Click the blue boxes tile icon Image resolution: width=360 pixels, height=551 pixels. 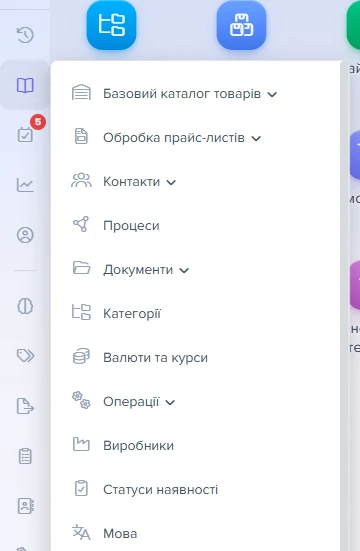(x=241, y=25)
